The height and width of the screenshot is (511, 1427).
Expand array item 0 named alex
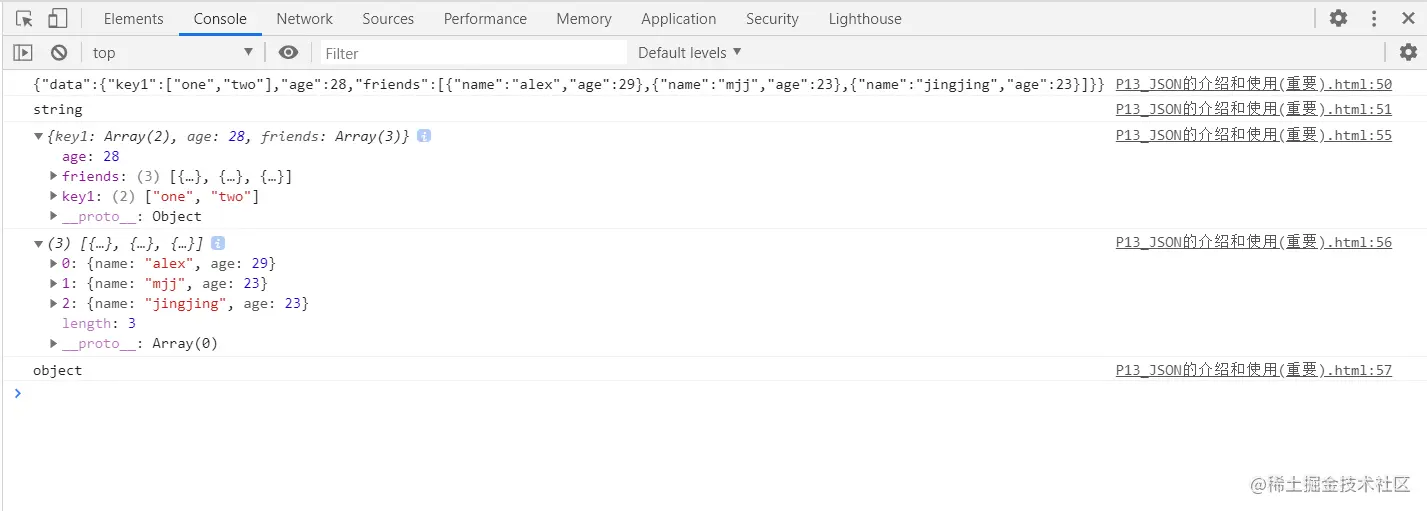click(54, 263)
